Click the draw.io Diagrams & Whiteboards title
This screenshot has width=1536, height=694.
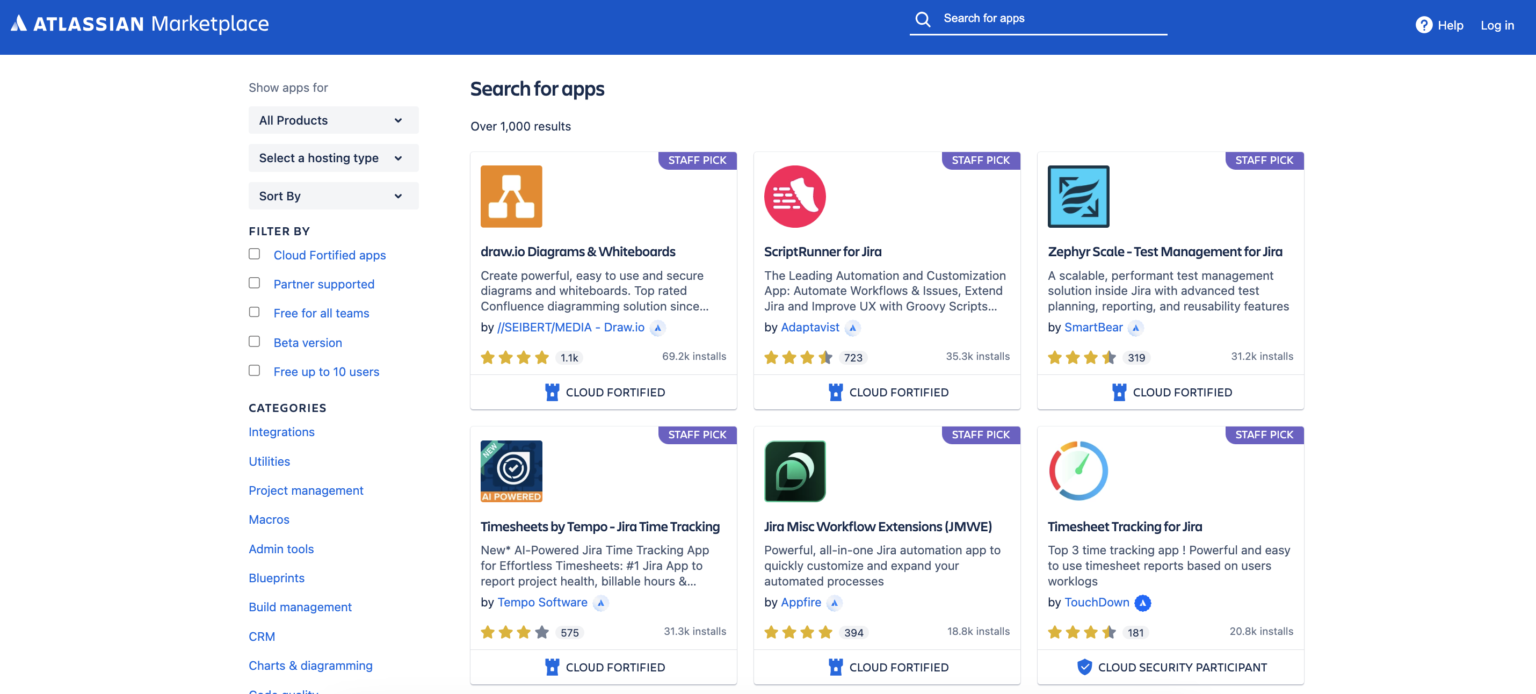[x=578, y=252]
